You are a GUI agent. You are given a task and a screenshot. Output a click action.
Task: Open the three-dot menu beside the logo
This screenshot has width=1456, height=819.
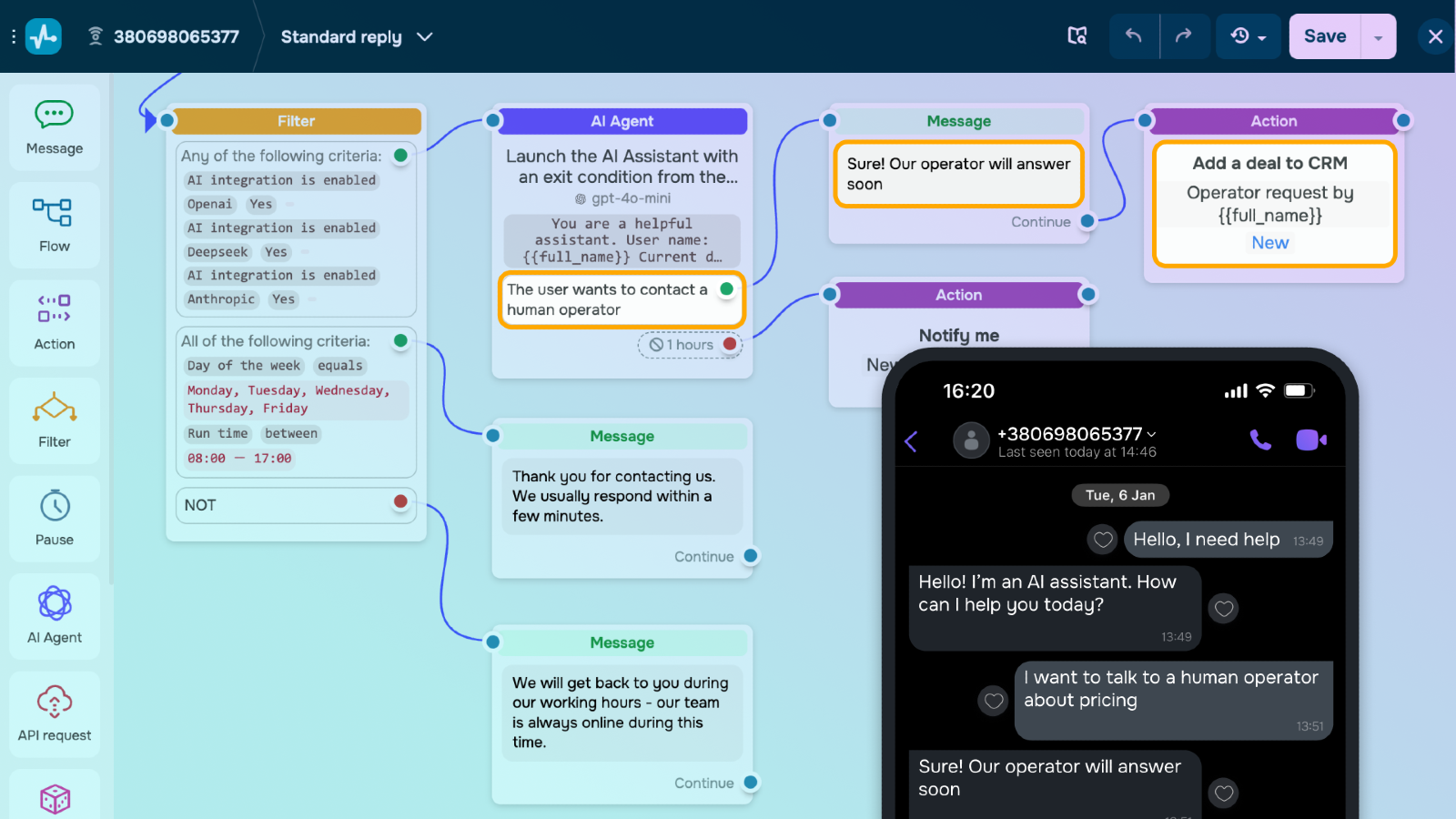point(13,36)
